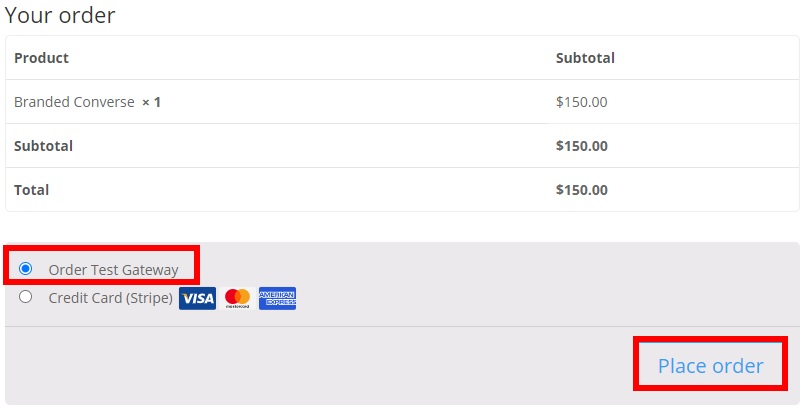Click the Your order heading
This screenshot has width=808, height=417.
pos(60,15)
